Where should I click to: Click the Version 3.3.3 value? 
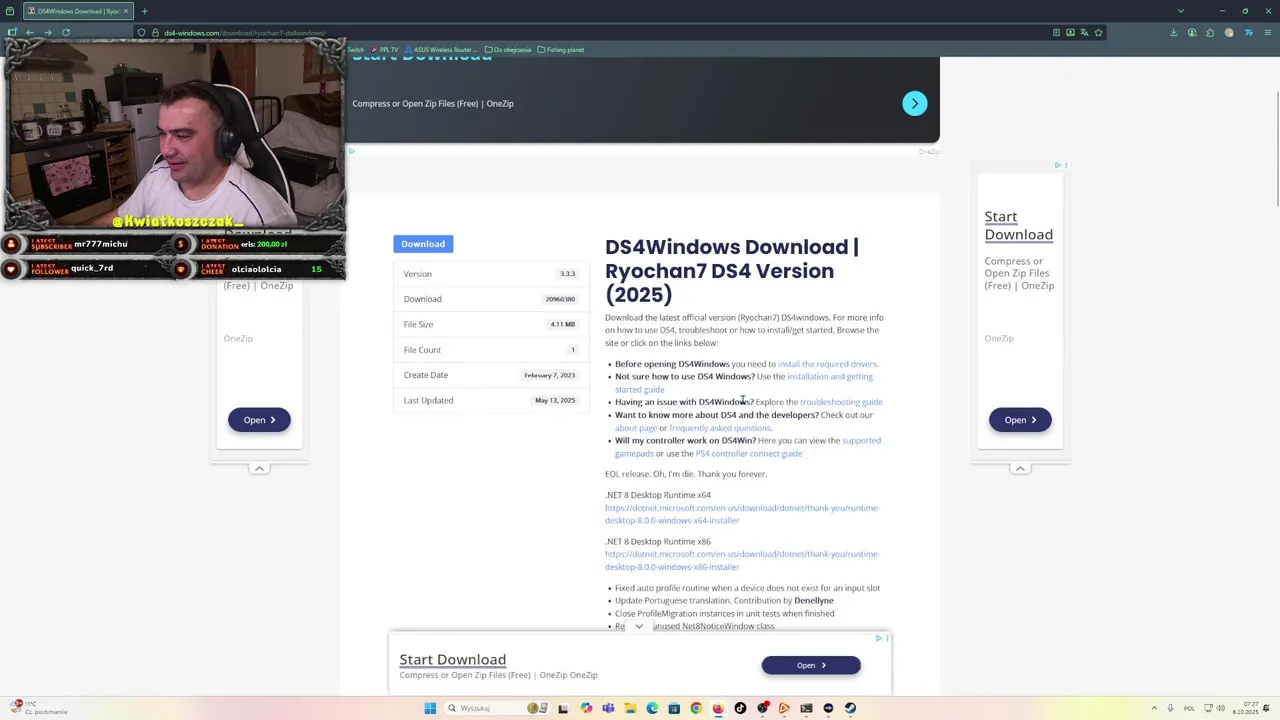coord(567,274)
